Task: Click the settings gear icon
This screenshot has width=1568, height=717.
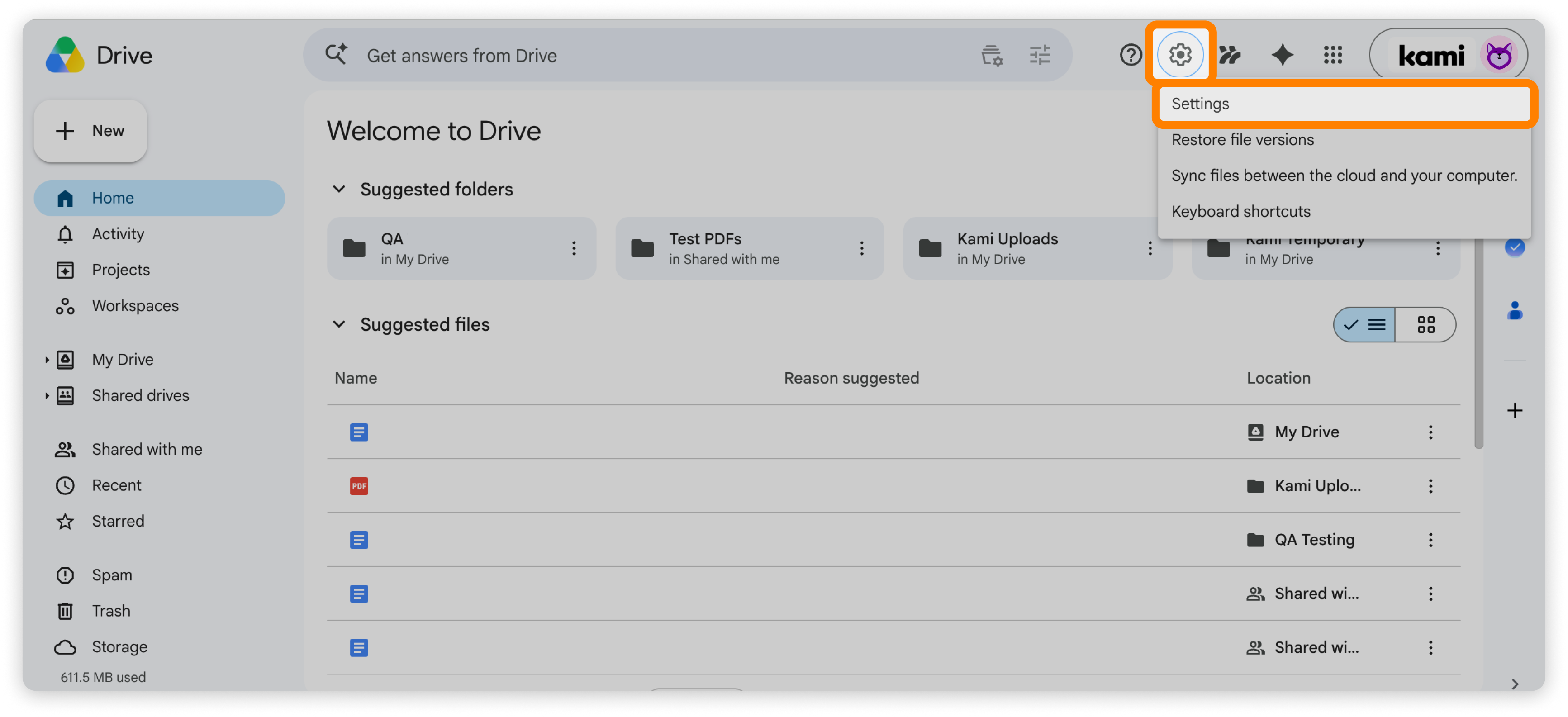Action: (x=1180, y=55)
